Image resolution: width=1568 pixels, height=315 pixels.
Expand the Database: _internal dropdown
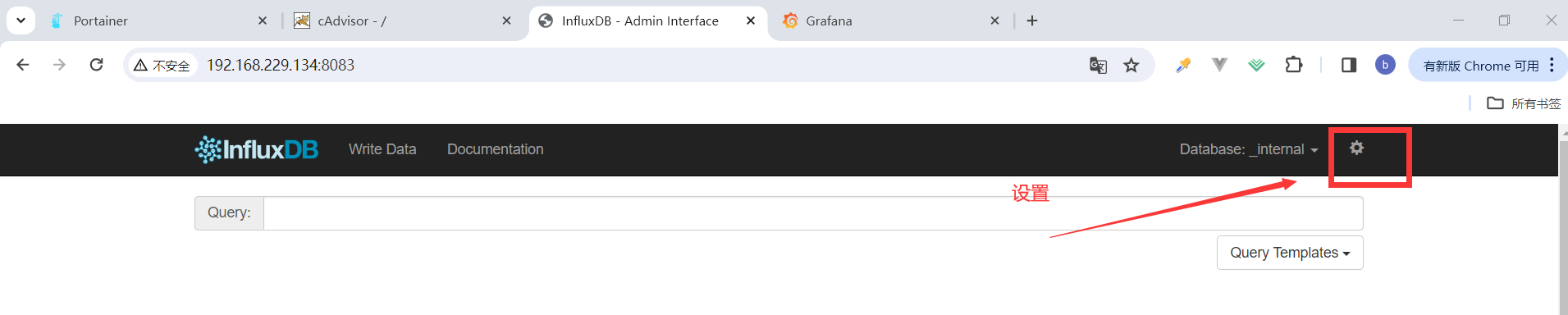(x=1249, y=149)
